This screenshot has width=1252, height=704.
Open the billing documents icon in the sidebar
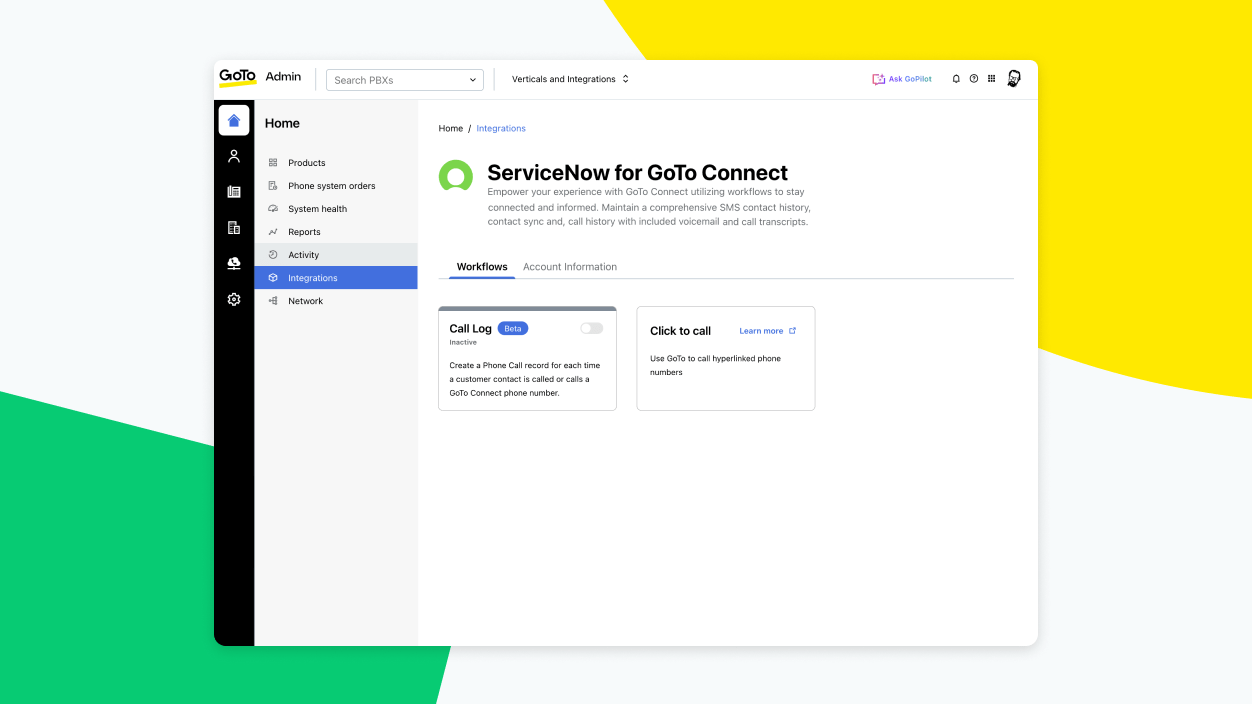click(x=233, y=227)
